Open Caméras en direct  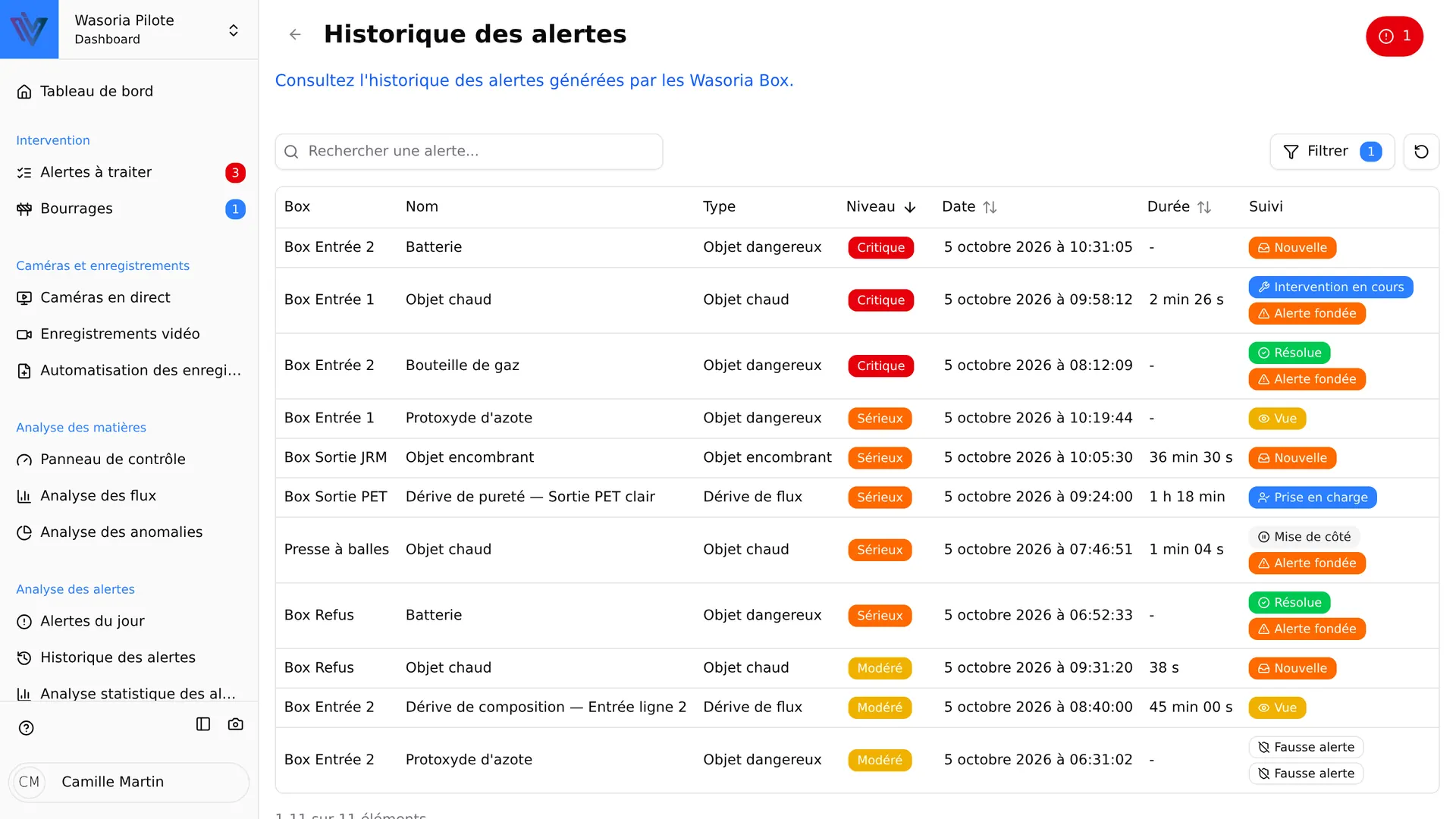point(130,298)
